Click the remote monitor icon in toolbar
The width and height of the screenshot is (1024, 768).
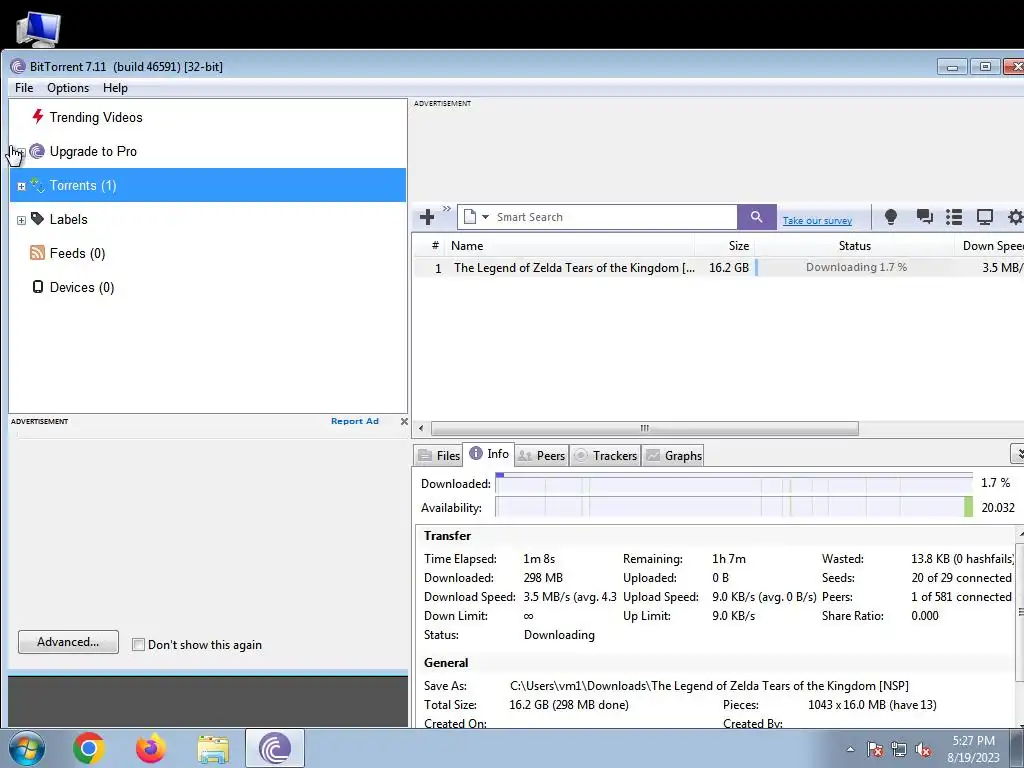[985, 217]
